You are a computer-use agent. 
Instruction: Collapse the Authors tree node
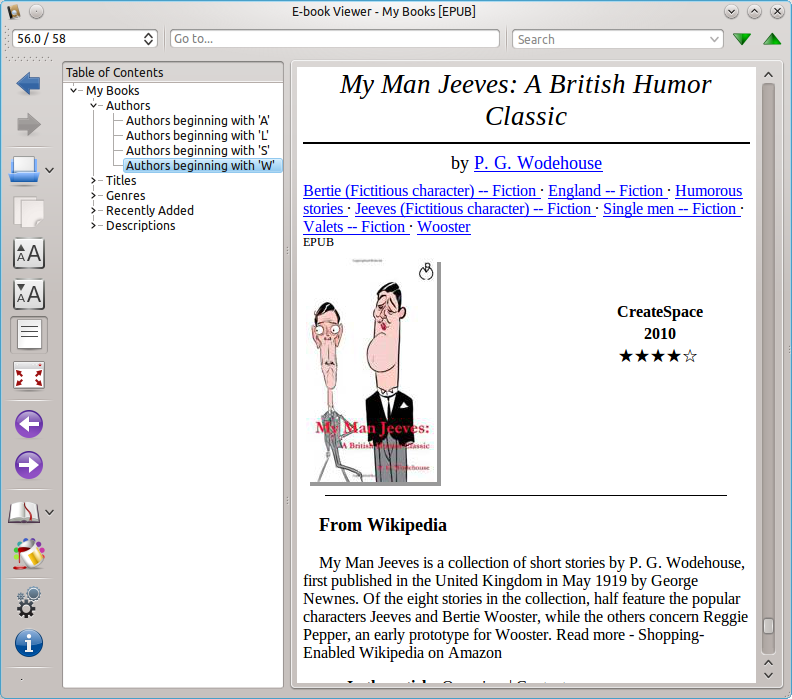pos(93,106)
